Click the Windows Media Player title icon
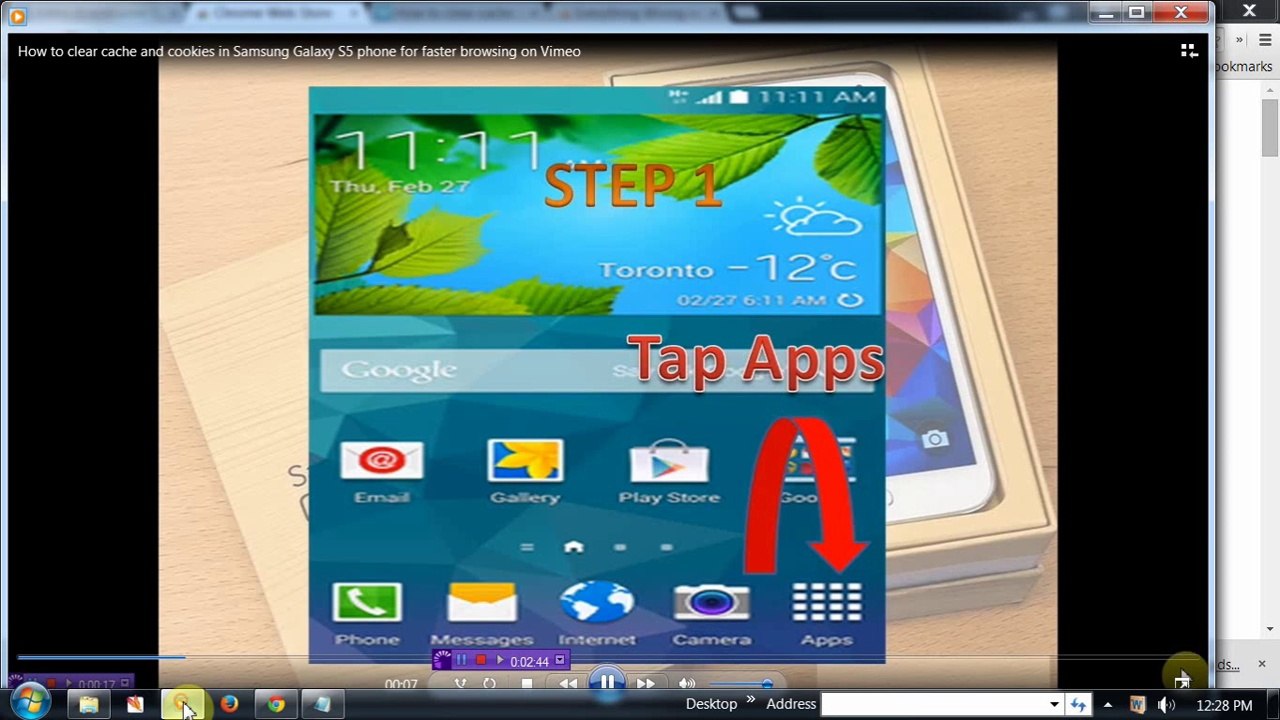The image size is (1280, 720). click(17, 16)
